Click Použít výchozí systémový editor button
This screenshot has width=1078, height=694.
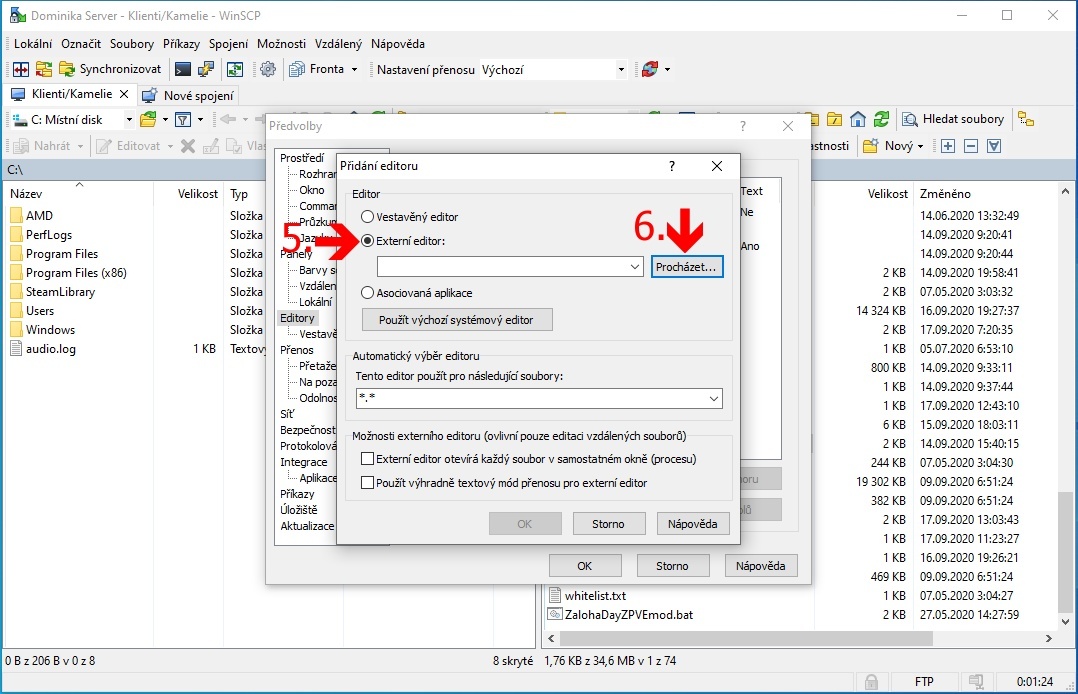(x=456, y=320)
